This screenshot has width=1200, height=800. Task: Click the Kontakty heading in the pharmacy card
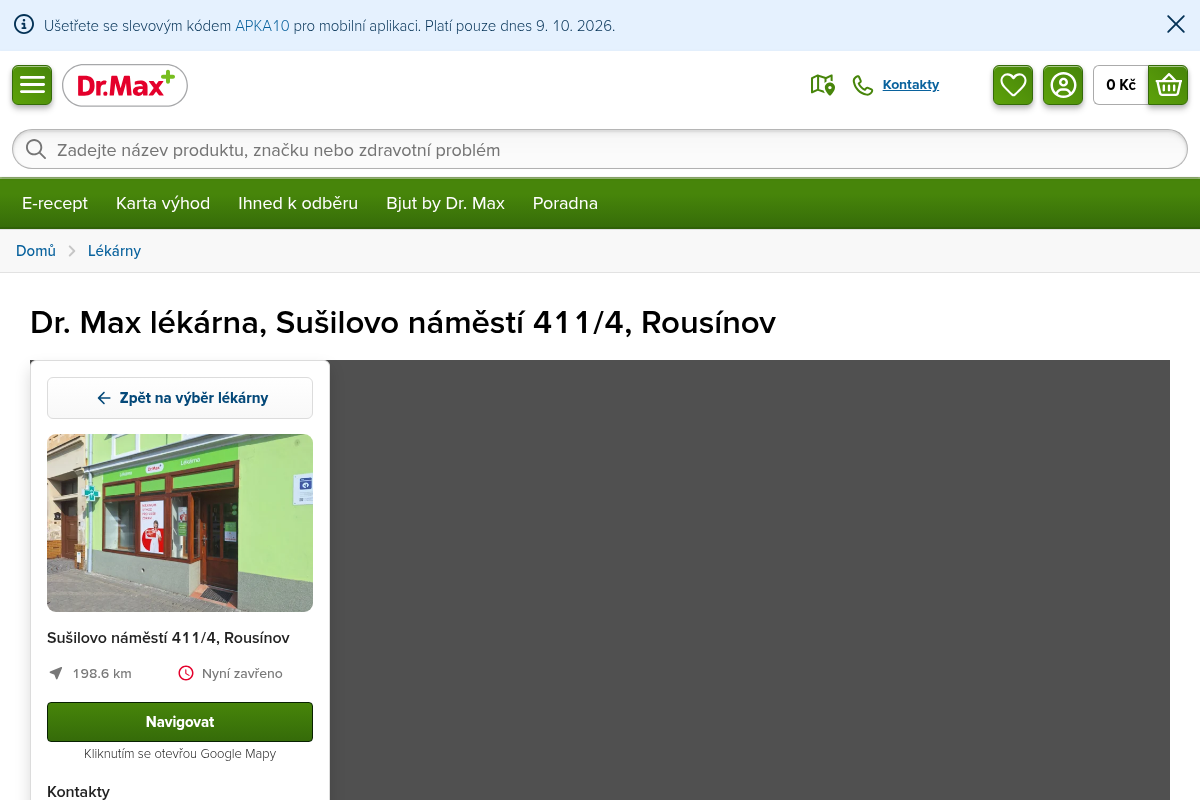tap(78, 791)
